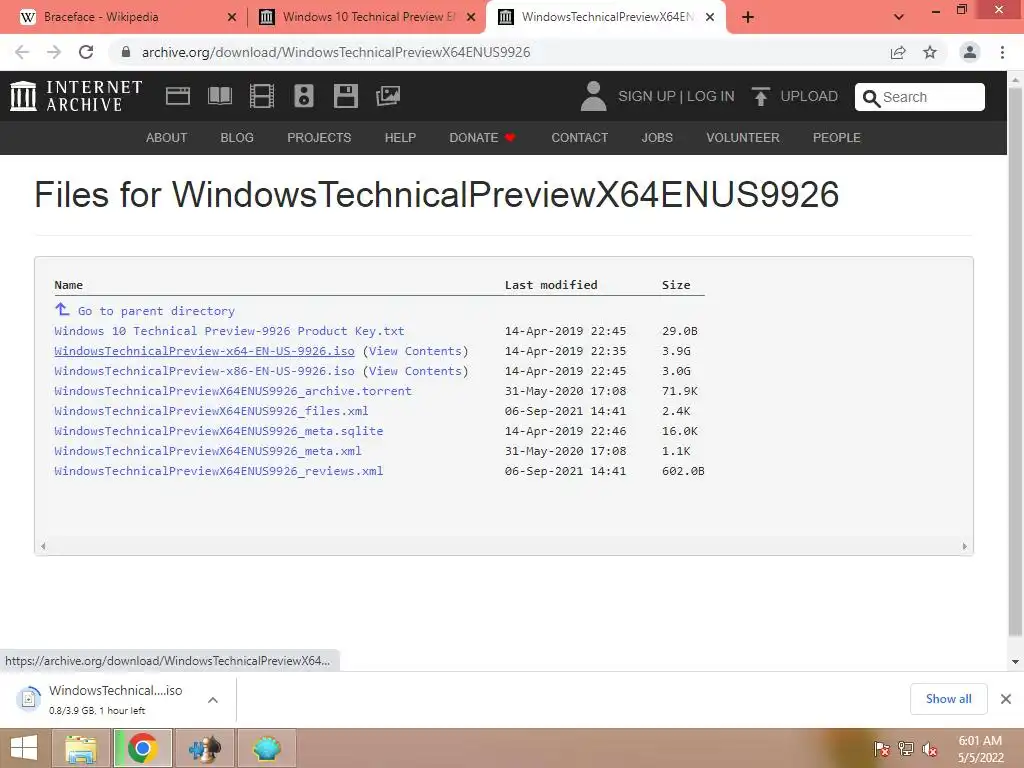Screen dimensions: 1024x768
Task: Click the Action Center flag tray icon
Action: click(882, 749)
